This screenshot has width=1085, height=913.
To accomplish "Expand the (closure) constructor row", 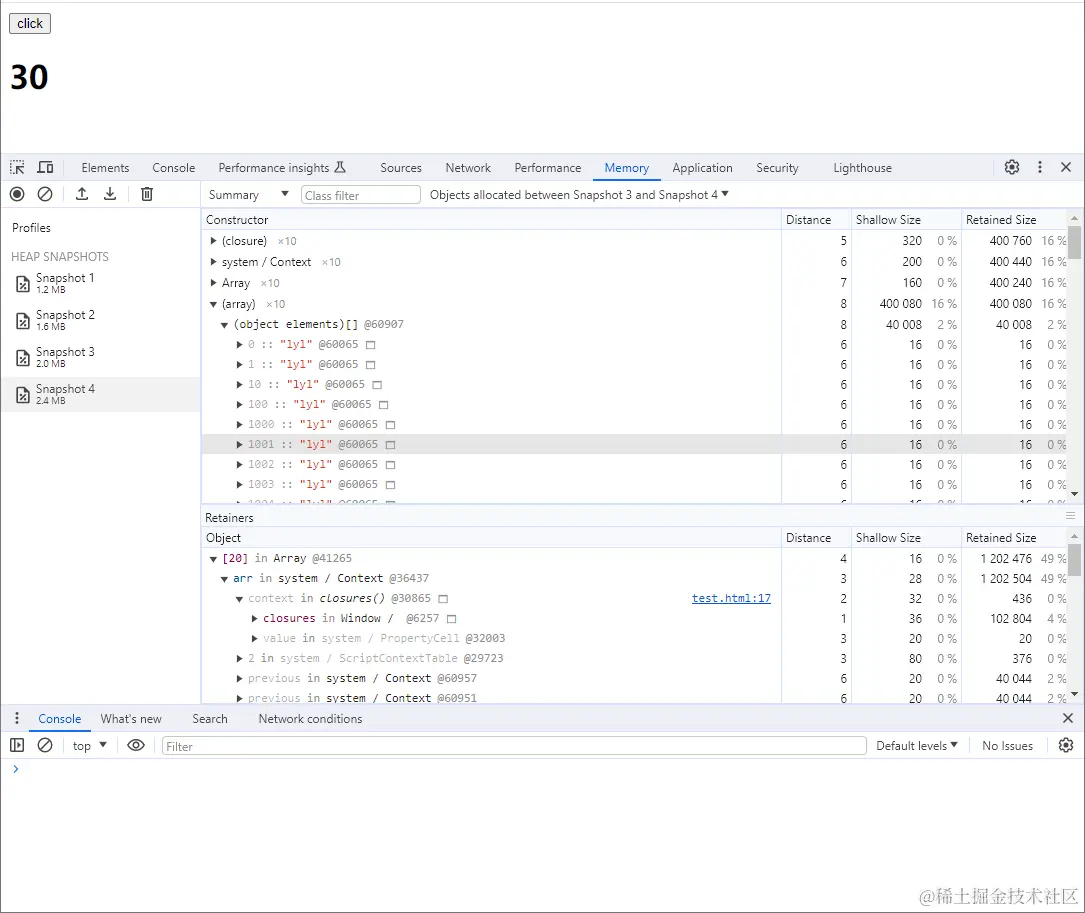I will [x=213, y=241].
